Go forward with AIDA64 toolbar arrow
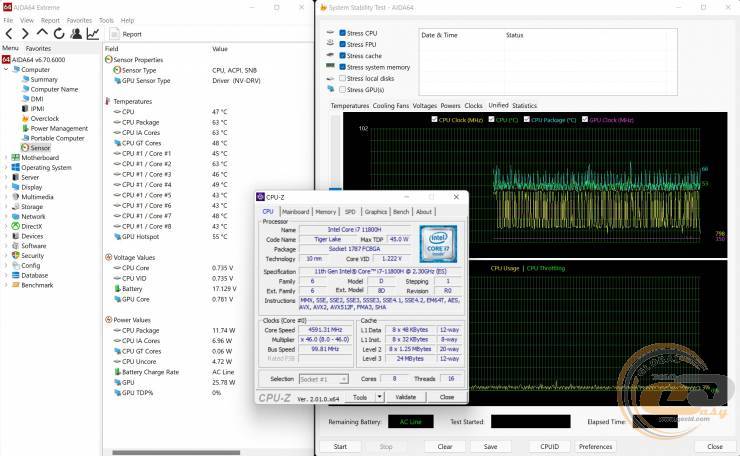The width and height of the screenshot is (740, 456). click(x=25, y=34)
